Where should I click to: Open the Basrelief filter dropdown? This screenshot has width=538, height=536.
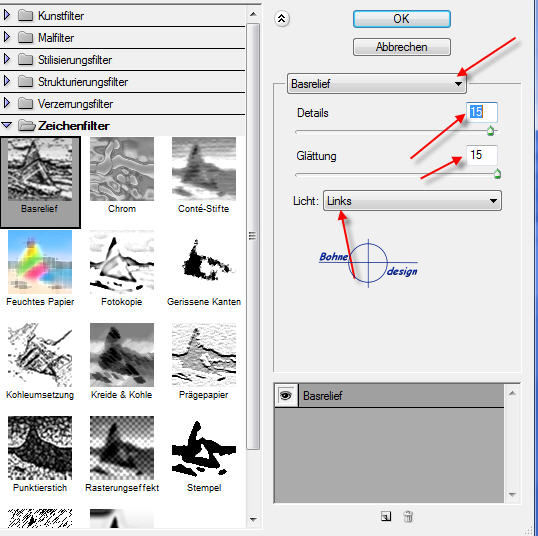376,83
